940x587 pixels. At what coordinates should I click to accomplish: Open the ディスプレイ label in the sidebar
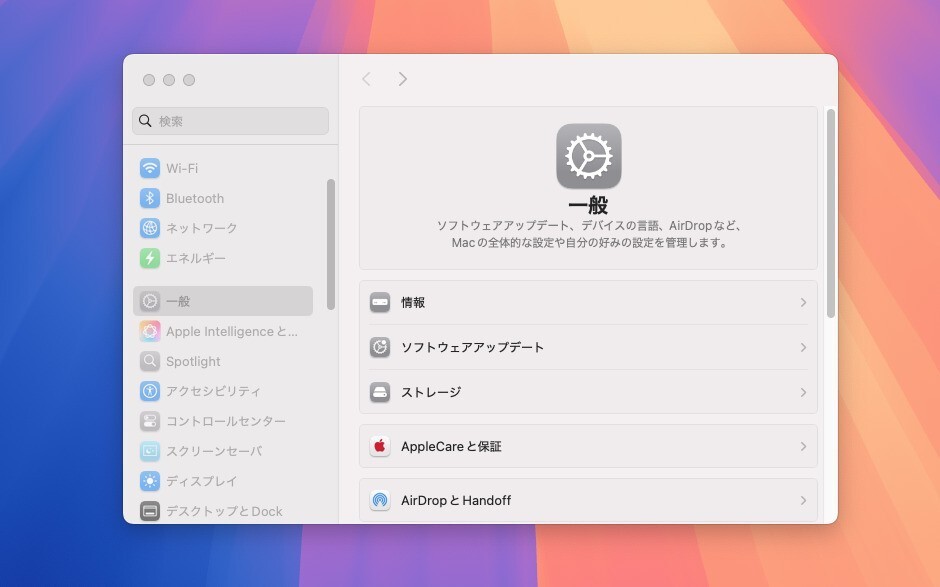tap(201, 481)
